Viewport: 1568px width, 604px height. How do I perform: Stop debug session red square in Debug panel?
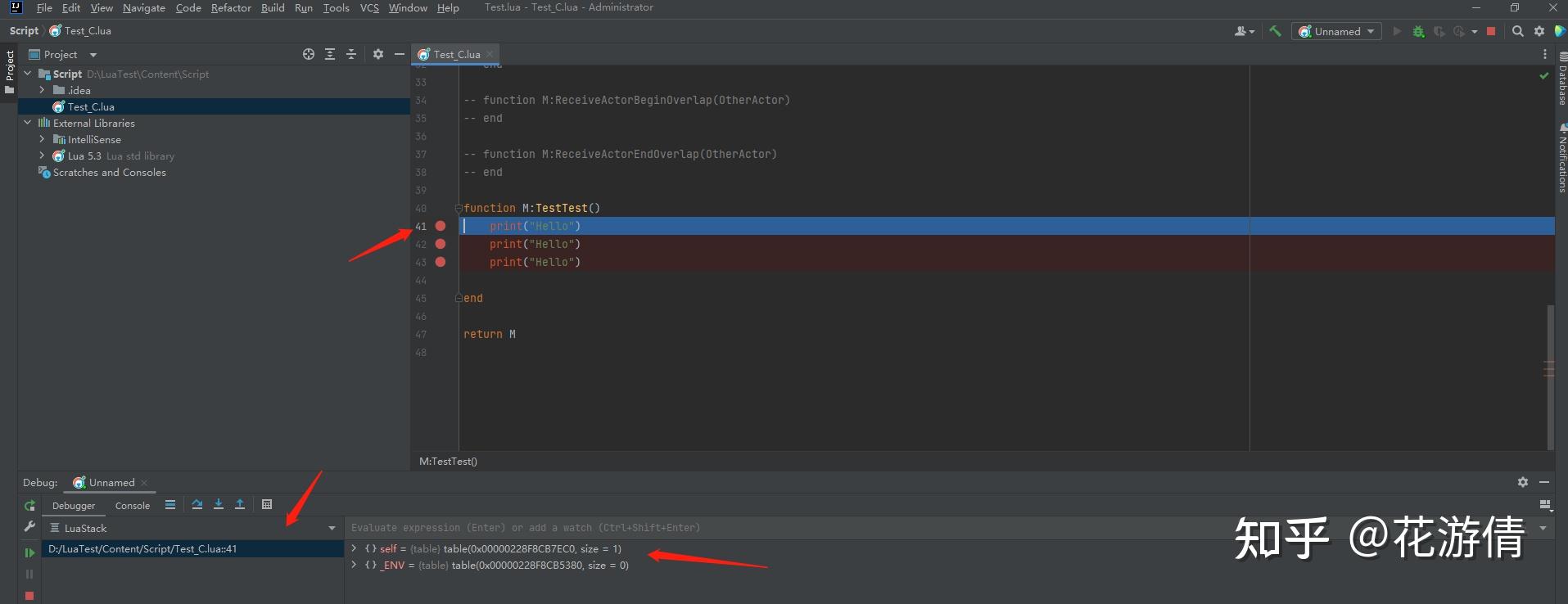coord(29,596)
